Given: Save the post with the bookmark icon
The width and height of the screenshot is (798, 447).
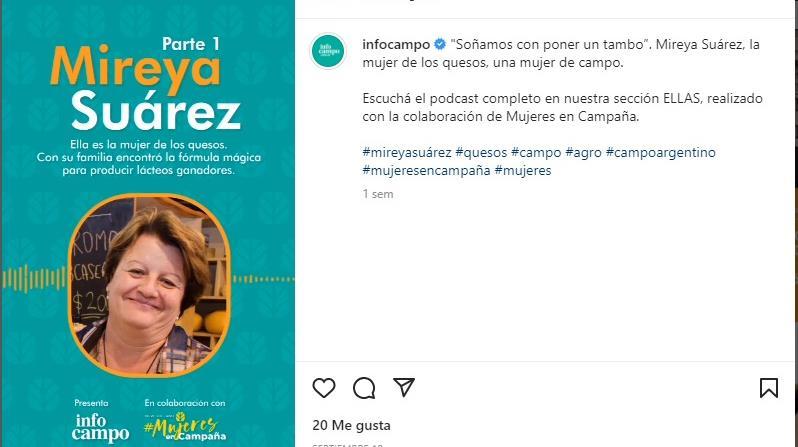Looking at the screenshot, I should pos(768,388).
